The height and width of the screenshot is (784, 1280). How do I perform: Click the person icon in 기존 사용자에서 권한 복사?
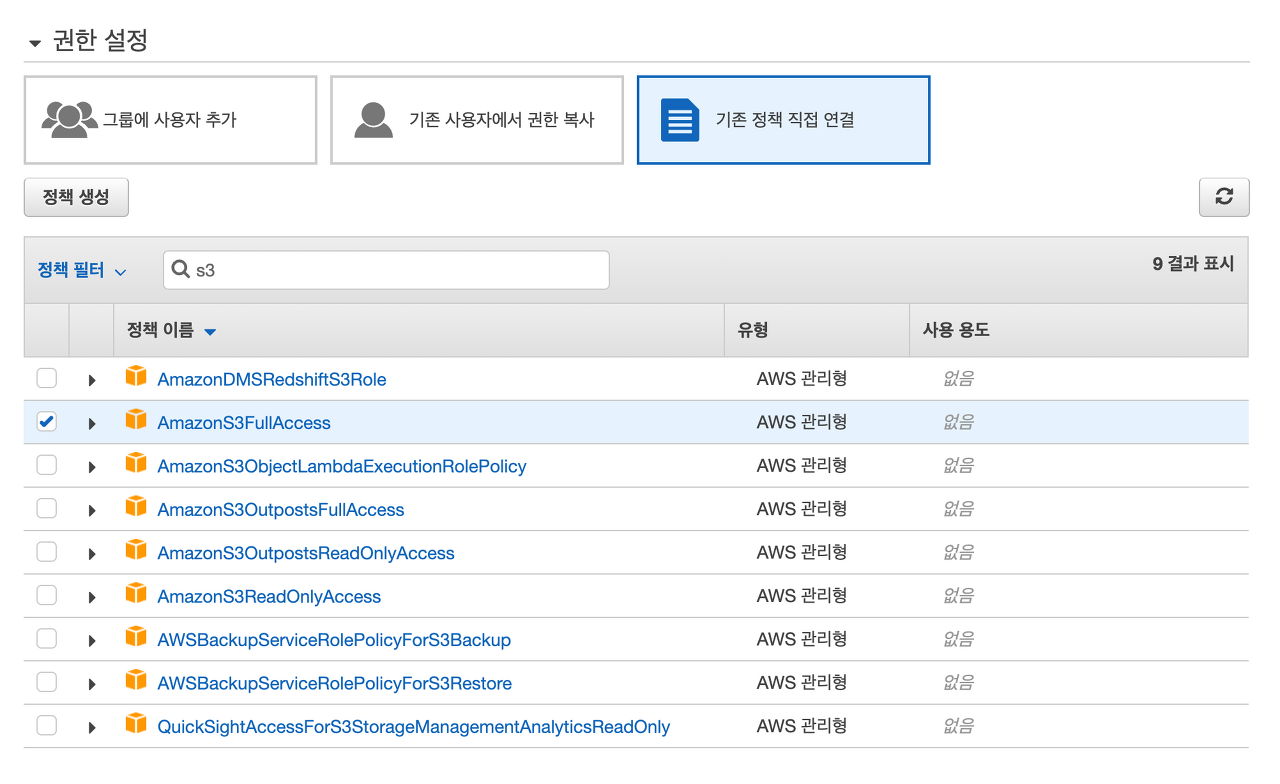(373, 120)
